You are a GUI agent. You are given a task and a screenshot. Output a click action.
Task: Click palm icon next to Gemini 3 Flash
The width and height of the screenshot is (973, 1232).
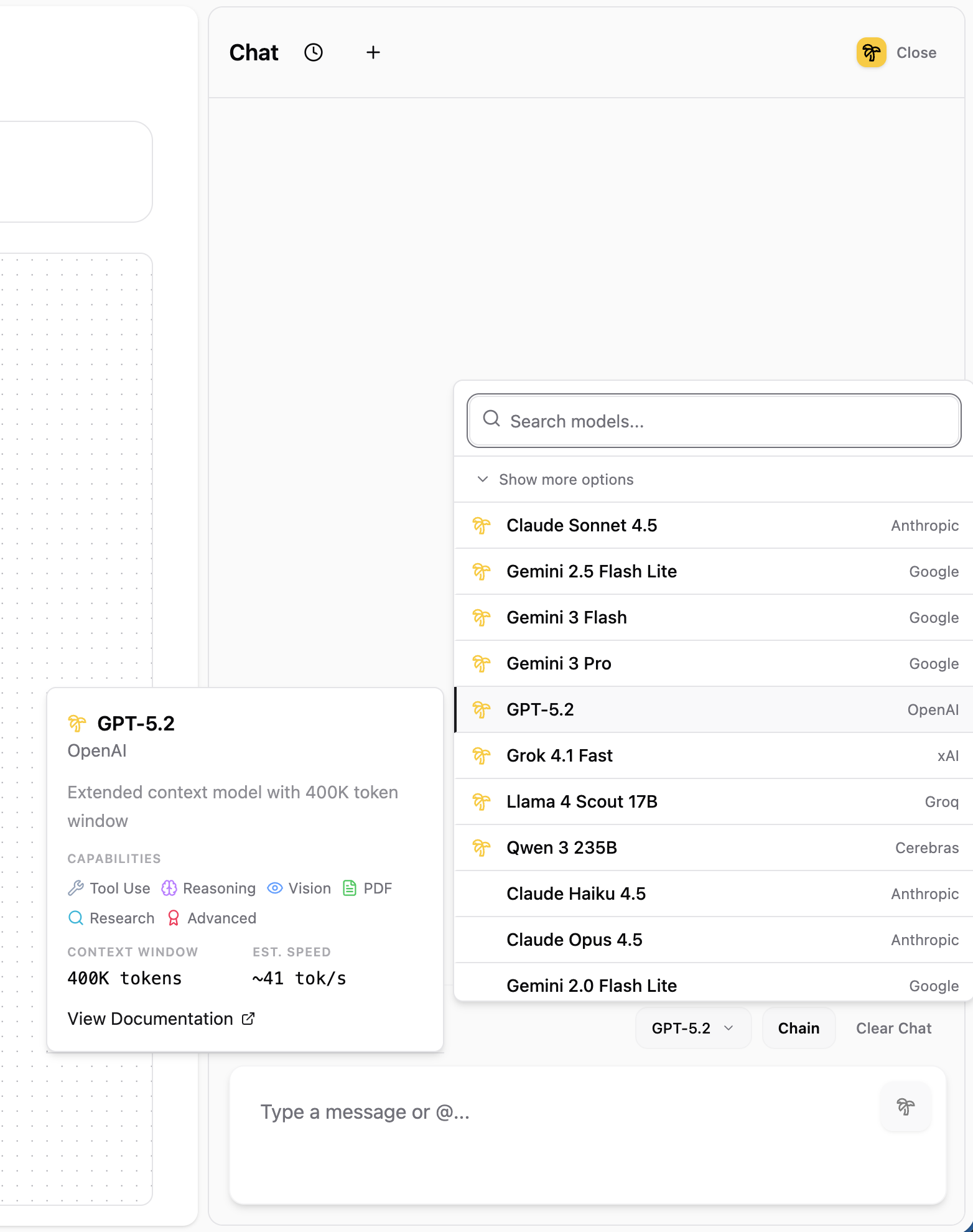(x=482, y=618)
